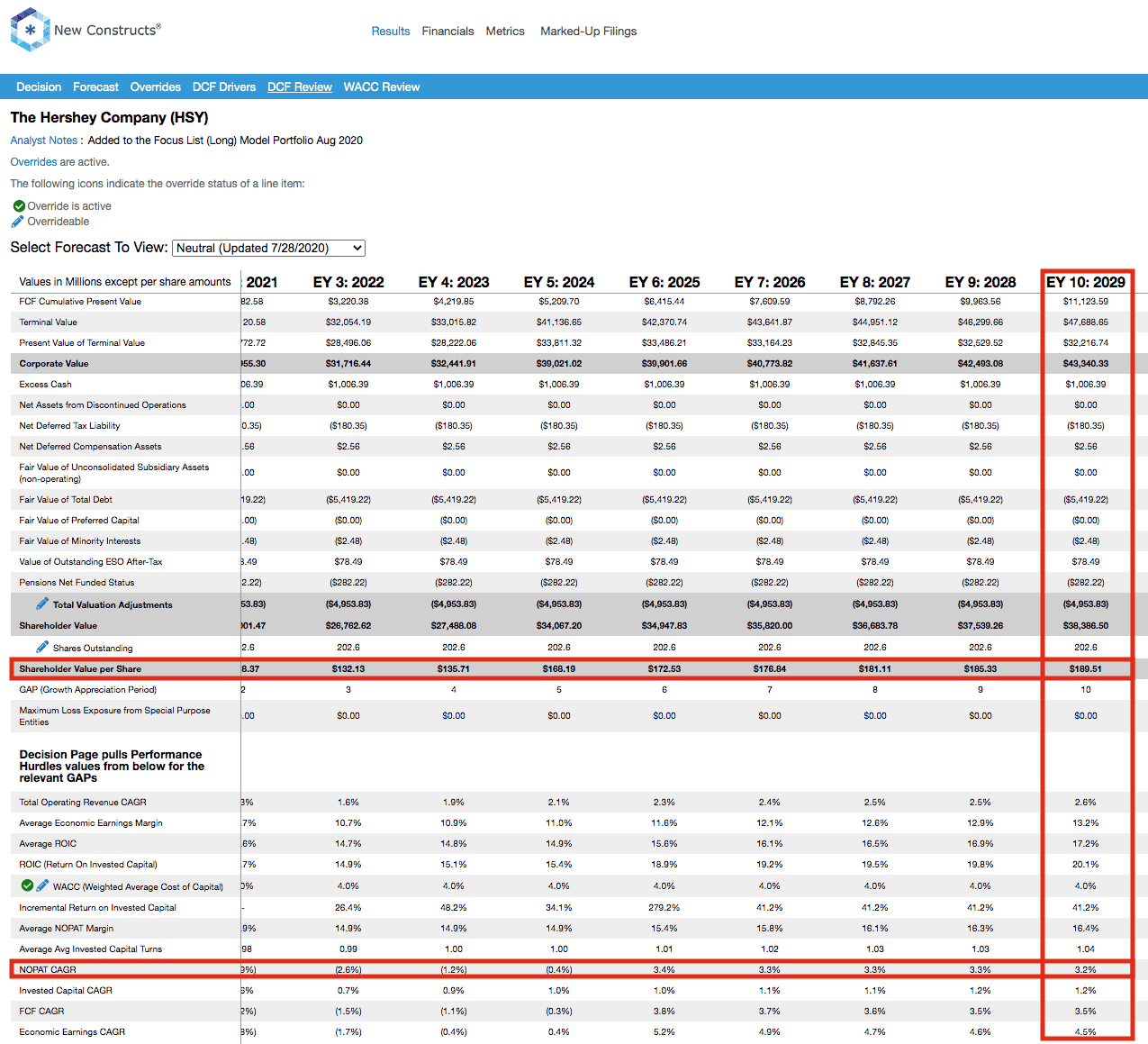Viewport: 1148px width, 1044px height.
Task: Open the Select Forecast To View dropdown
Action: [268, 248]
